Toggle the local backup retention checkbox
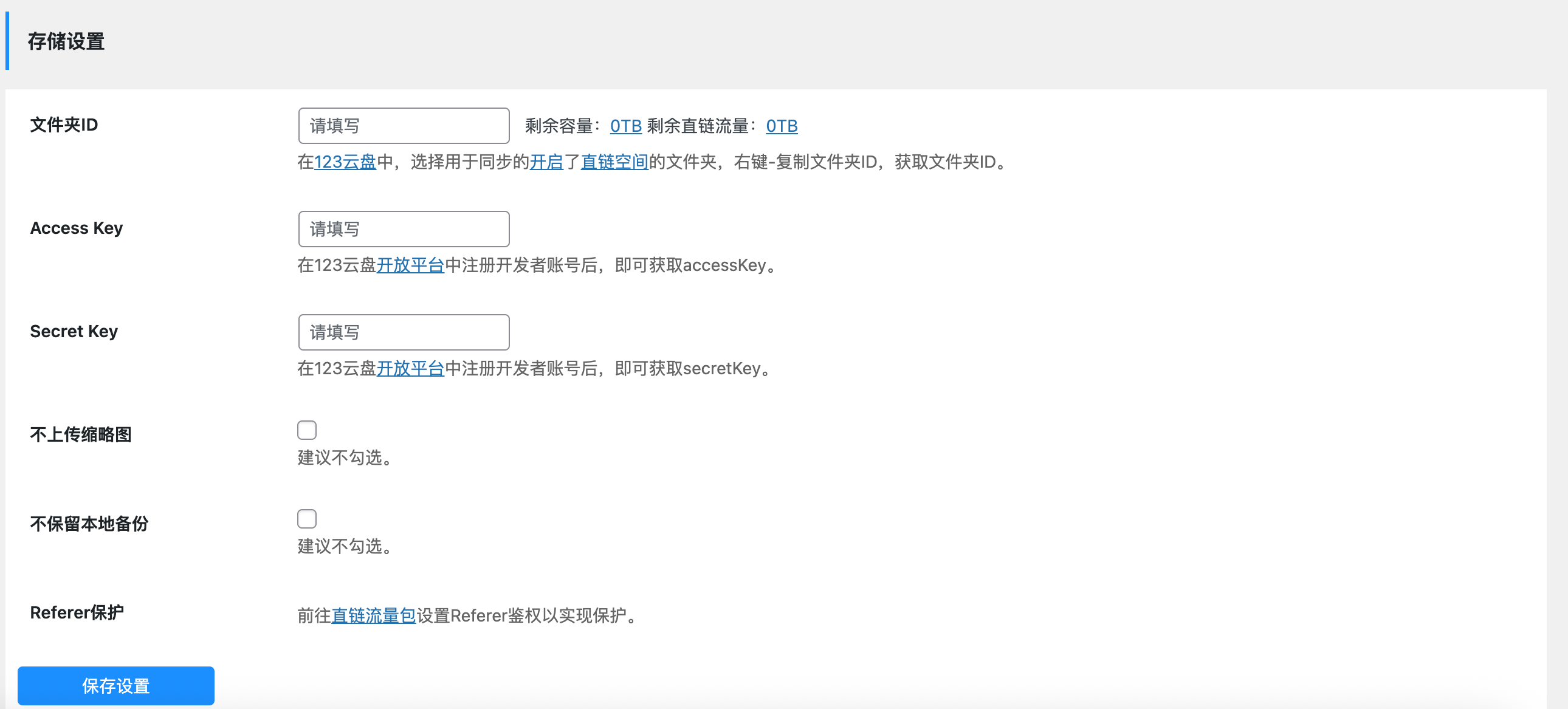Viewport: 1568px width, 709px height. click(x=308, y=518)
